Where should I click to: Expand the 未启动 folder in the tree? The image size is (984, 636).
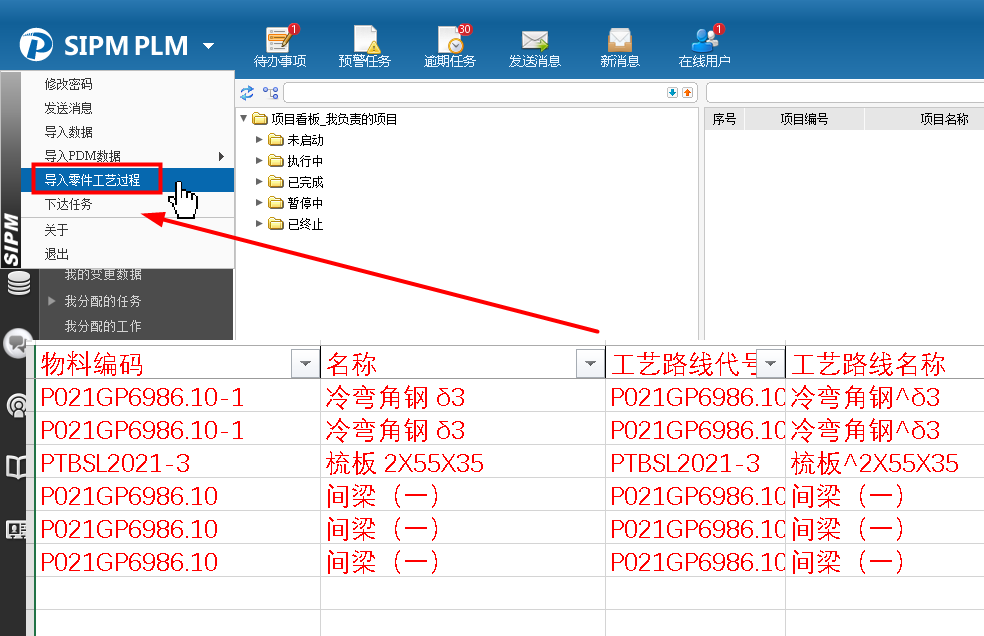coord(260,140)
